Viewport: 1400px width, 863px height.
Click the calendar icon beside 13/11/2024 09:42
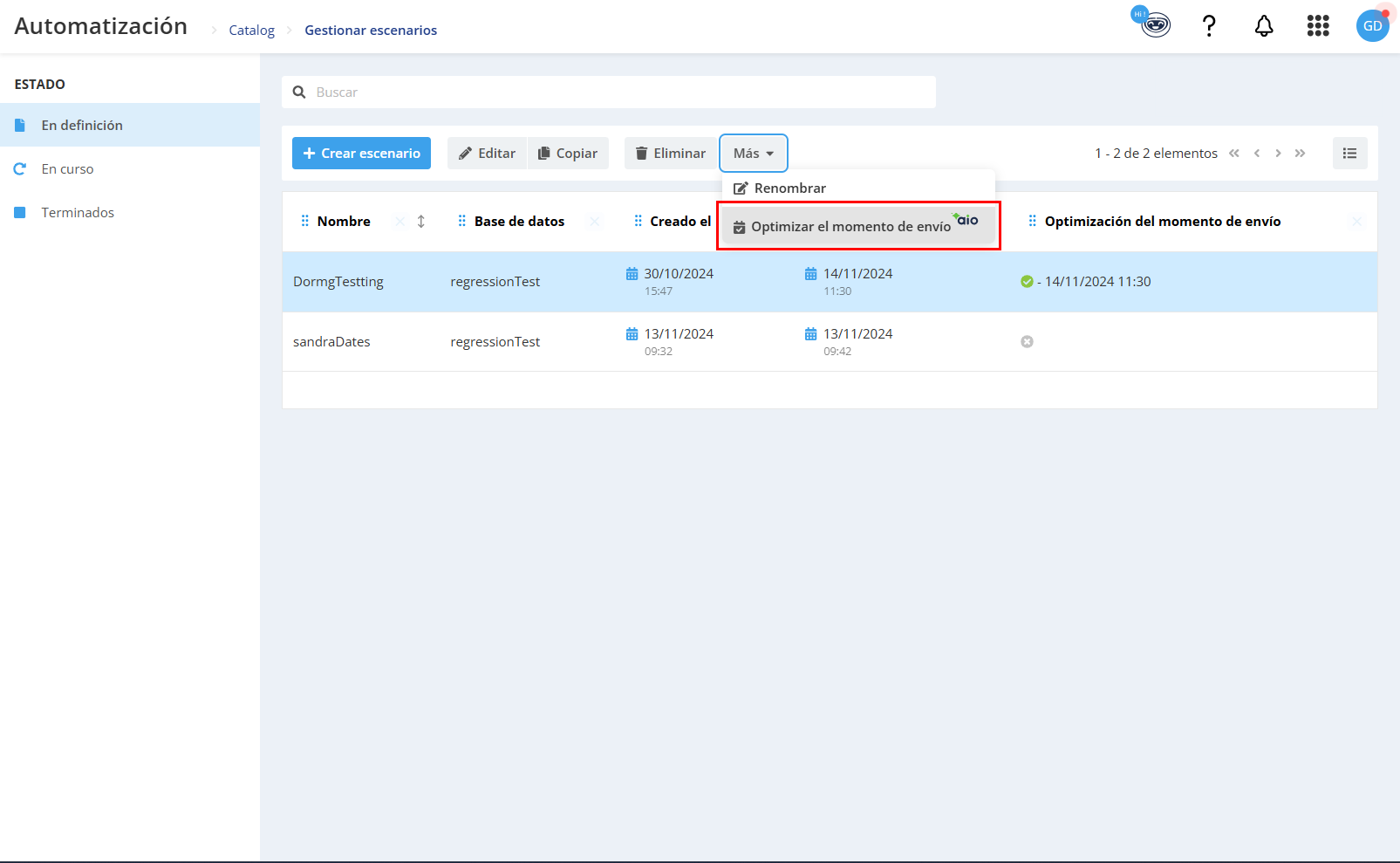[x=810, y=334]
